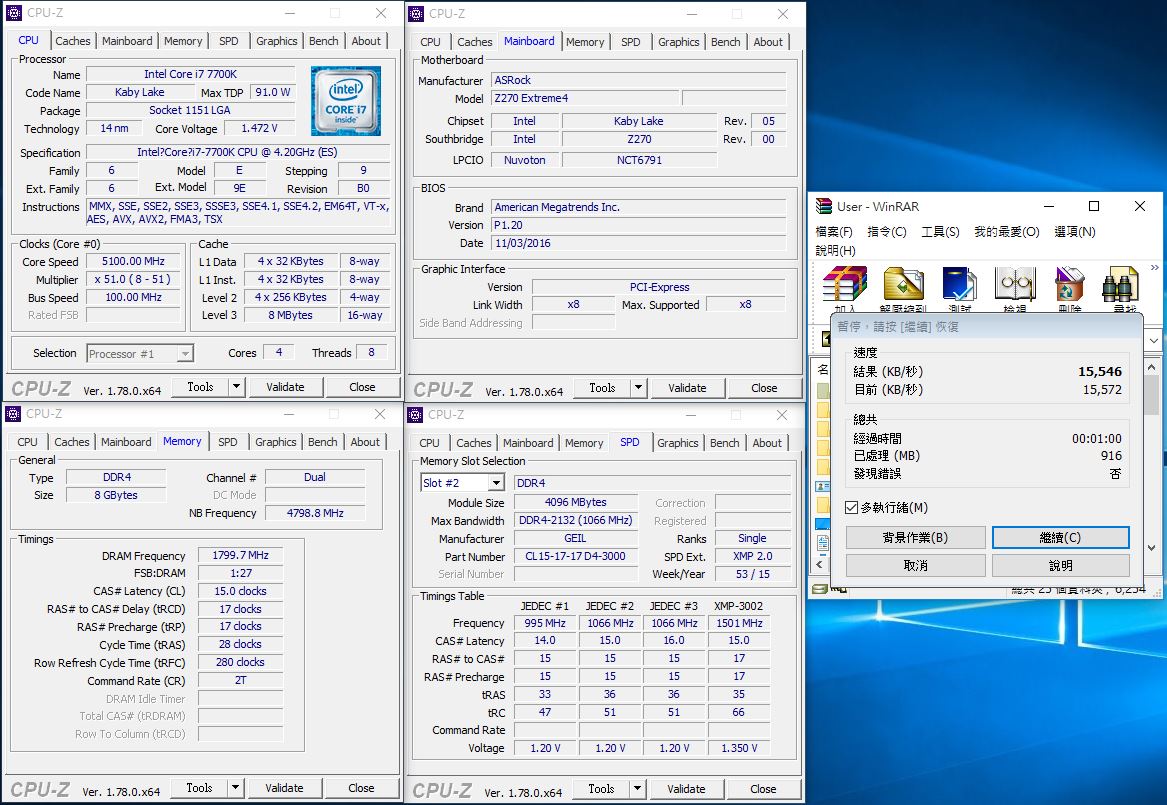
Task: Click WinRAR horizontal scroll-left arrow
Action: tap(819, 564)
